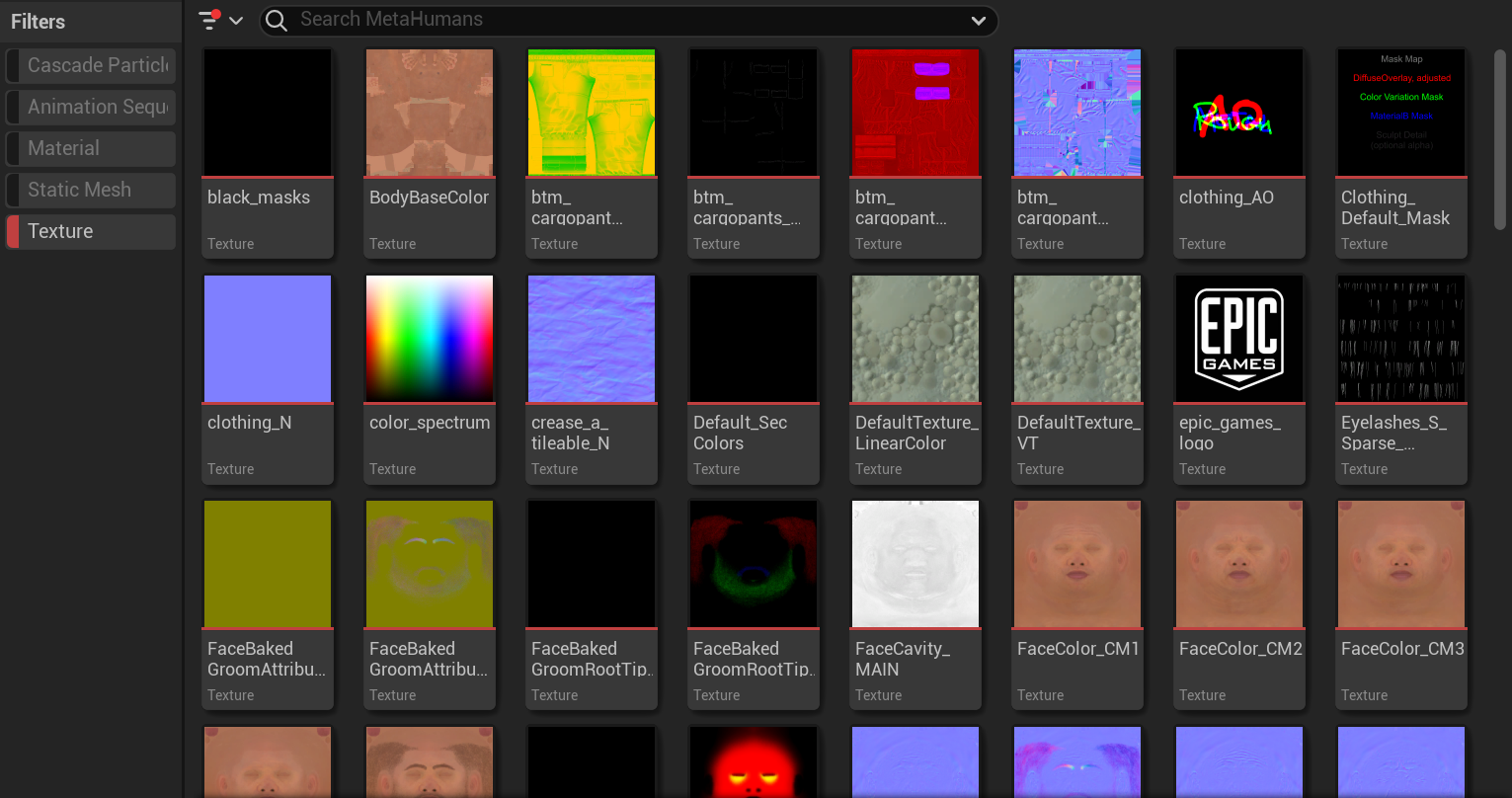
Task: Select the Eyelashes_S_Sparse texture
Action: [x=1401, y=379]
